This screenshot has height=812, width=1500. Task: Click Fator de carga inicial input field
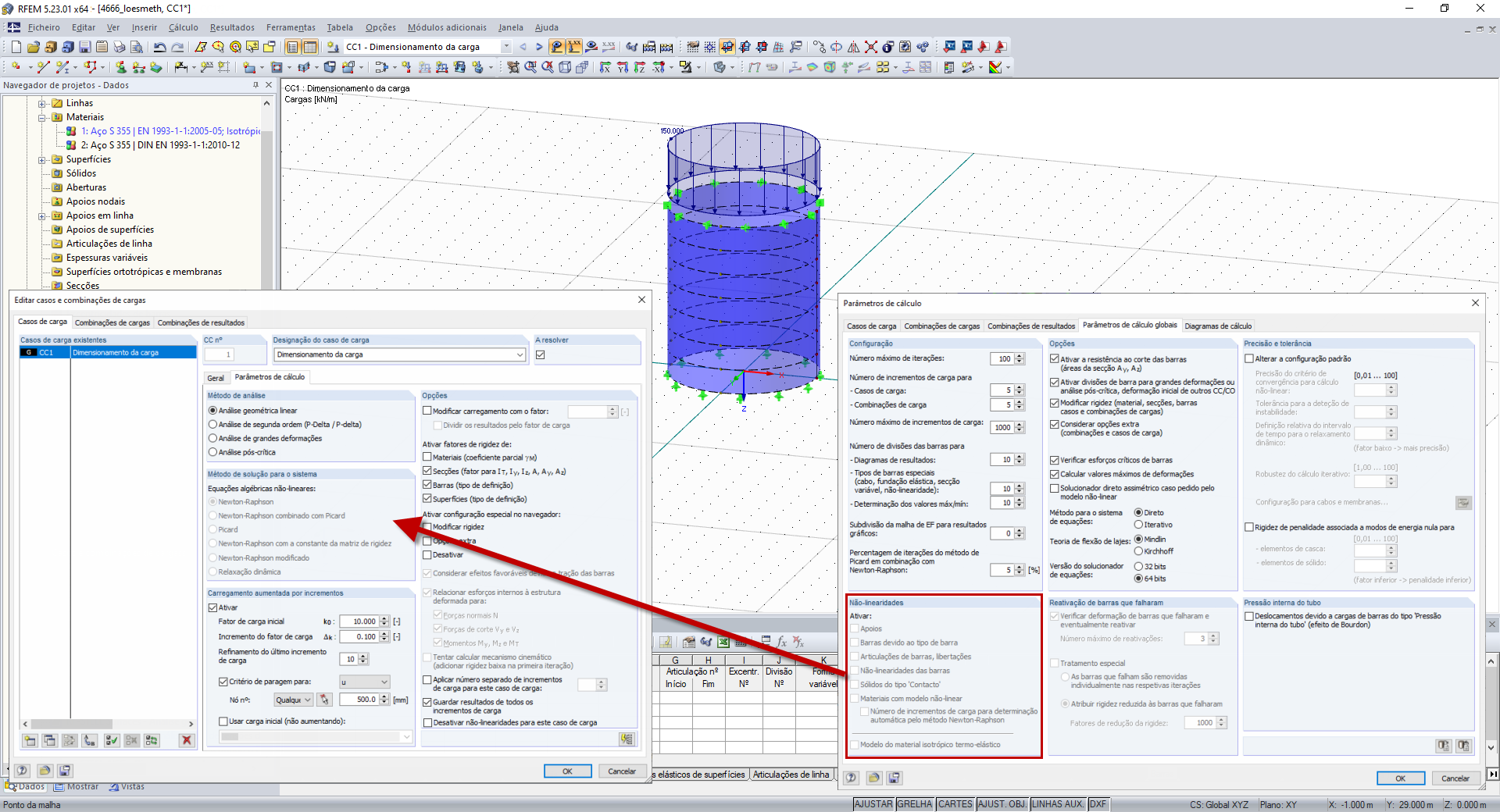point(359,621)
